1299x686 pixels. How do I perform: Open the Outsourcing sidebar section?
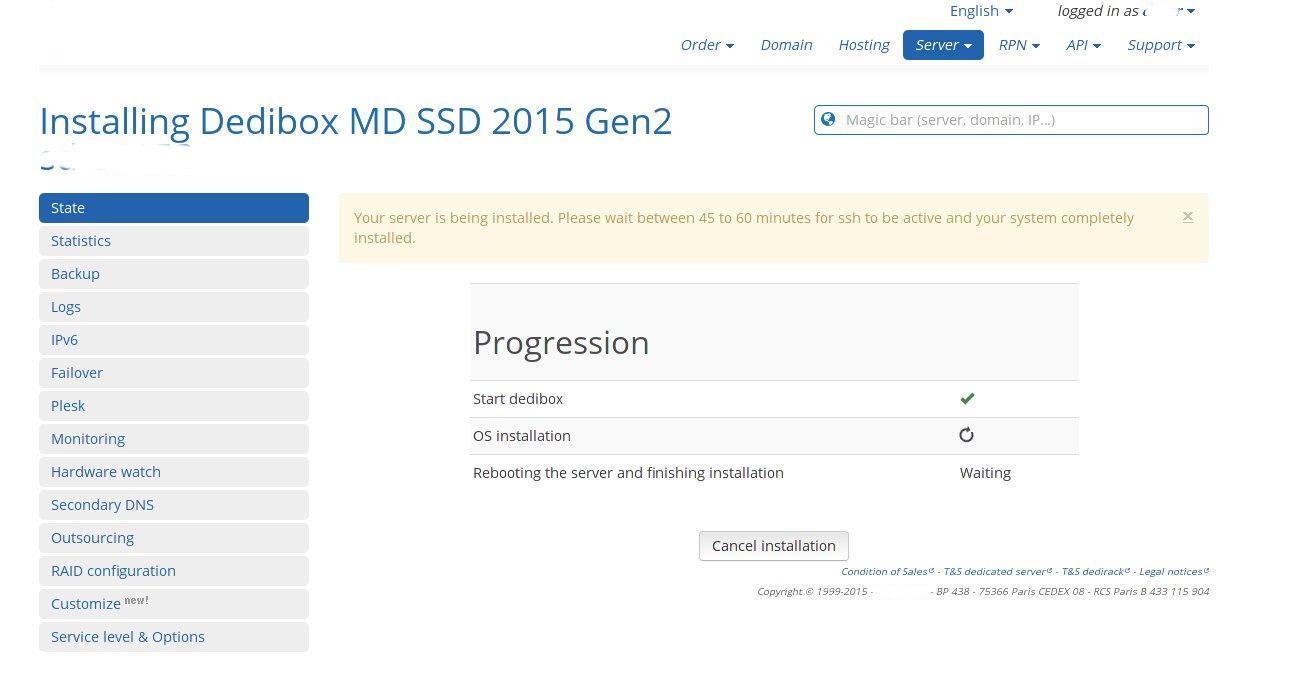[174, 538]
